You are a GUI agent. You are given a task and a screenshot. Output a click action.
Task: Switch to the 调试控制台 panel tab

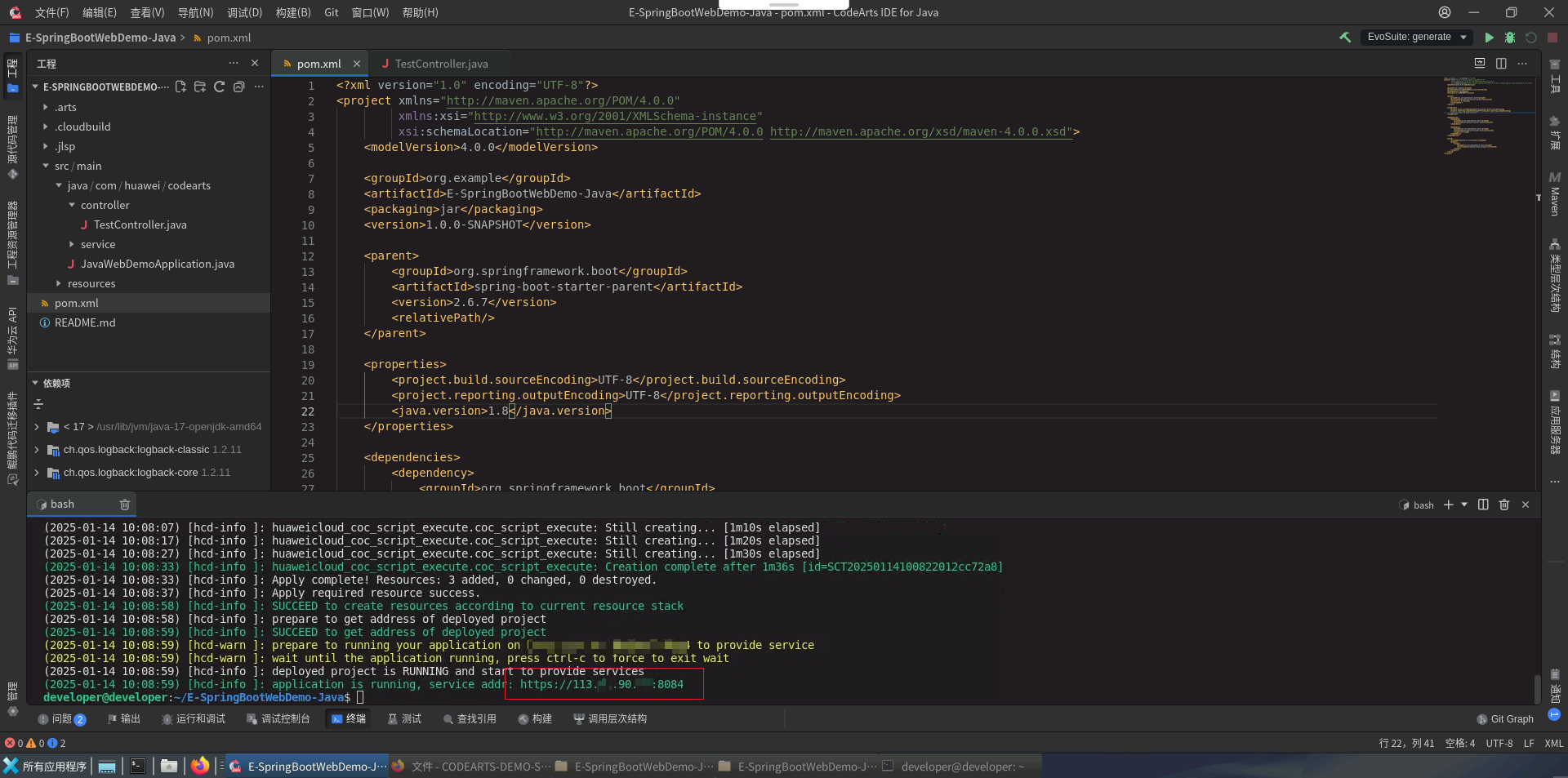click(x=278, y=719)
